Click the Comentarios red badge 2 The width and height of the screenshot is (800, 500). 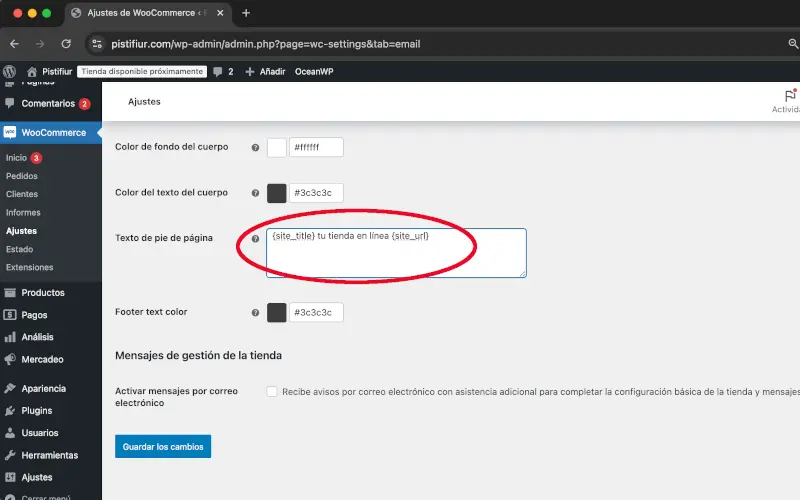85,104
